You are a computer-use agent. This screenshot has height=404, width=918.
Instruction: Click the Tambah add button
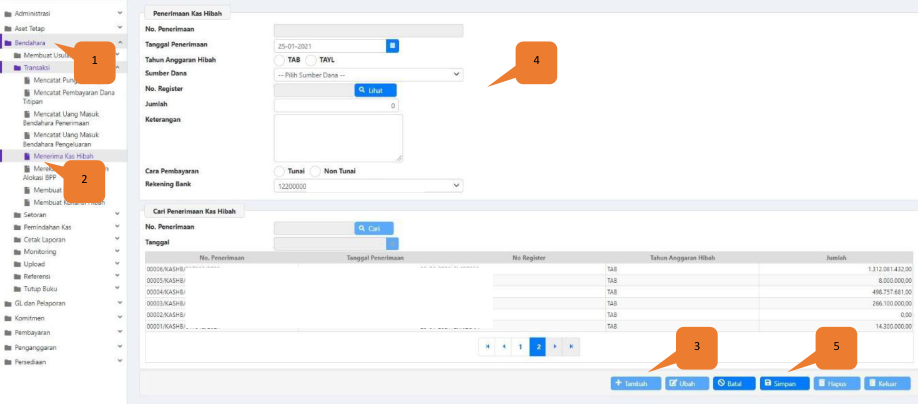635,383
